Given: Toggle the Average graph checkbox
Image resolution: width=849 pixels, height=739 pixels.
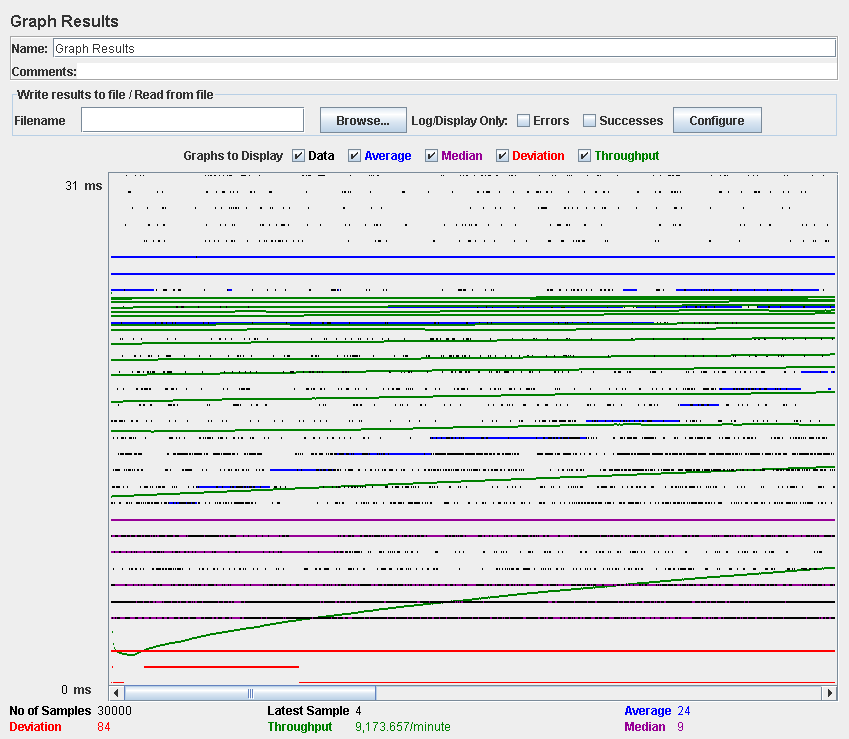Looking at the screenshot, I should coord(354,156).
